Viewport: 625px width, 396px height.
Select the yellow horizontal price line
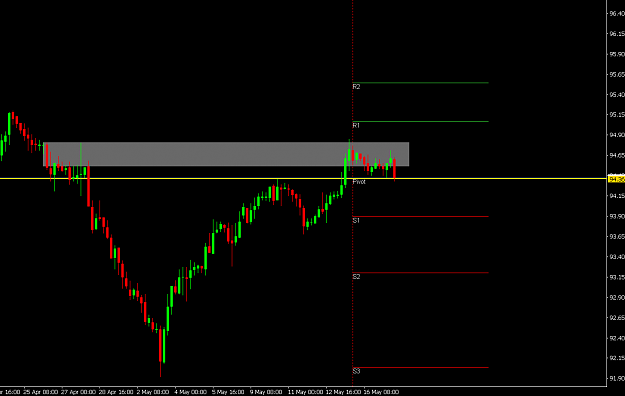[303, 178]
